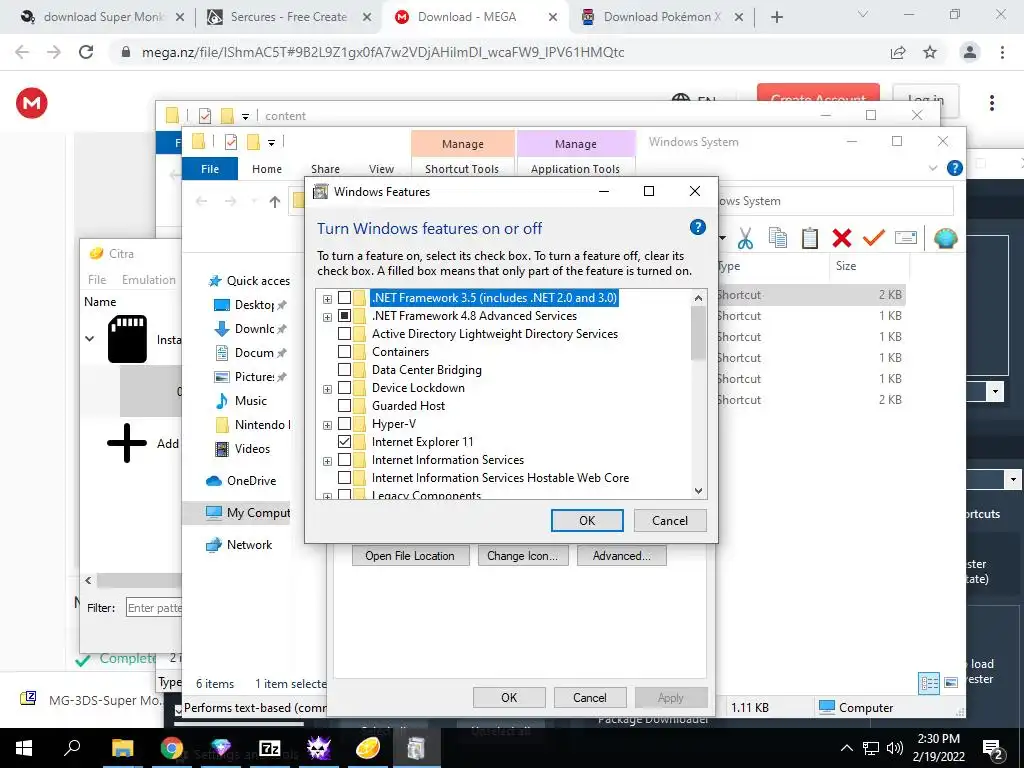Viewport: 1024px width, 768px height.
Task: Enable the Data Center Bridging checkbox
Action: coord(344,370)
